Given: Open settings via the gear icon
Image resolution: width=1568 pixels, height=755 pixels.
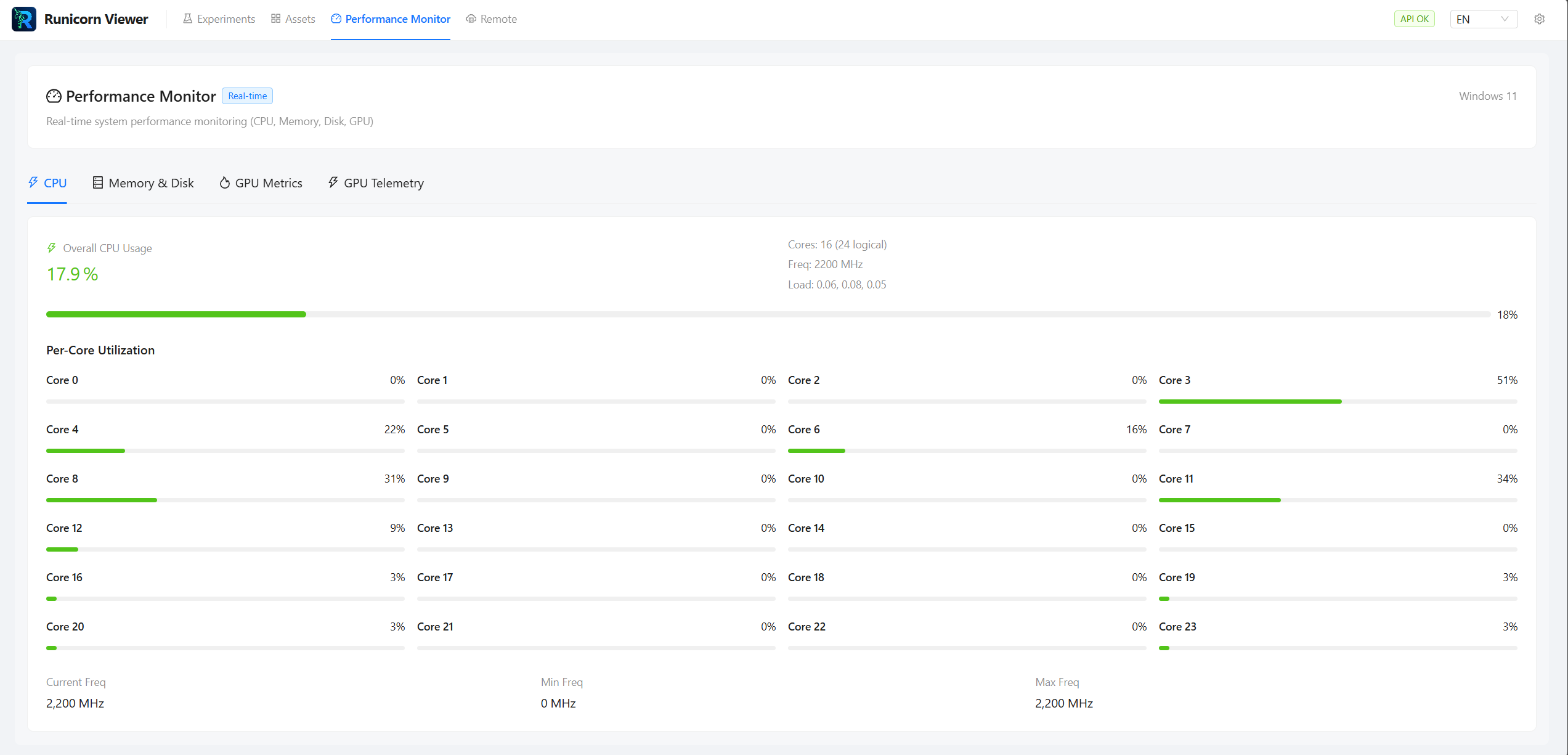Looking at the screenshot, I should tap(1539, 19).
